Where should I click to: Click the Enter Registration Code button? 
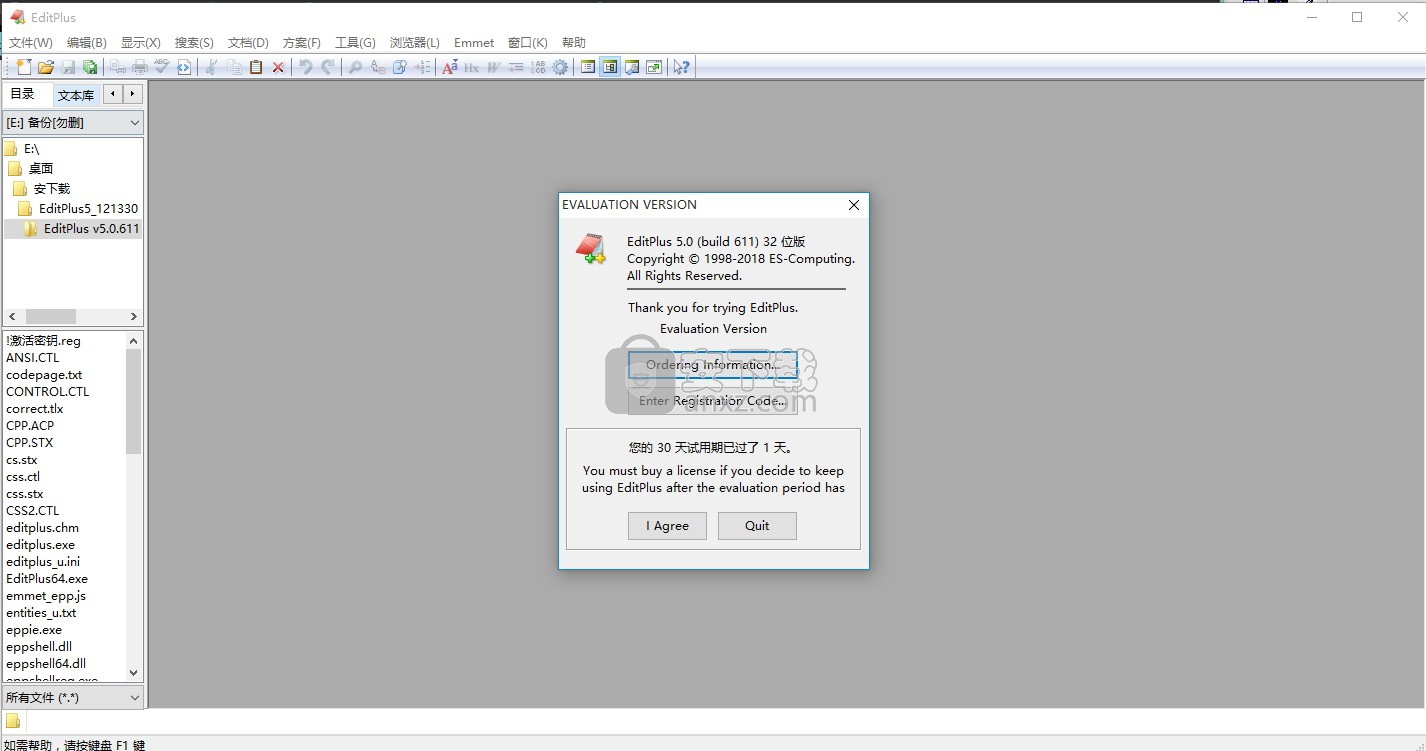click(712, 401)
